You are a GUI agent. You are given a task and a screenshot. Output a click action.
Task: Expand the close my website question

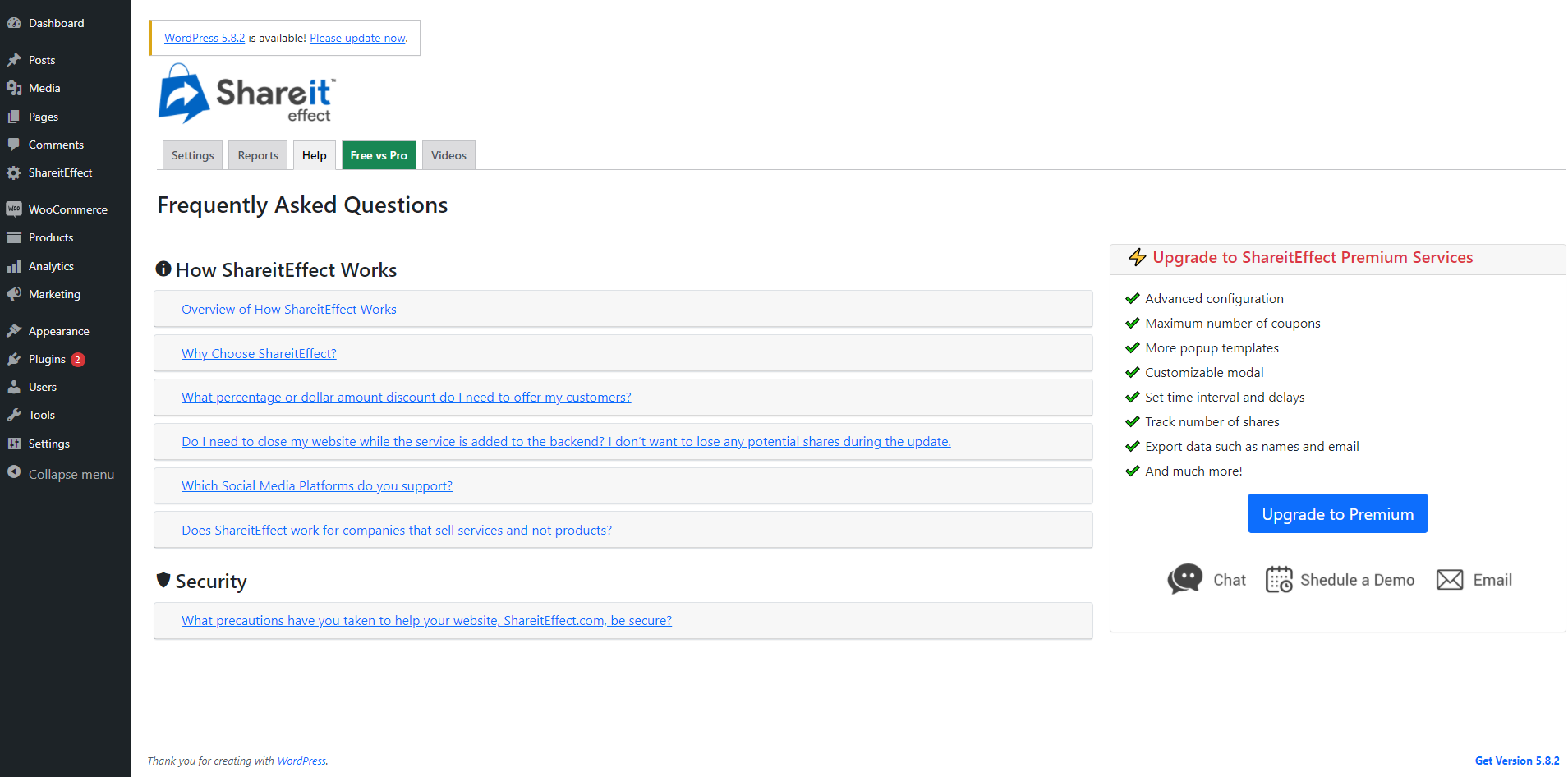coord(566,441)
